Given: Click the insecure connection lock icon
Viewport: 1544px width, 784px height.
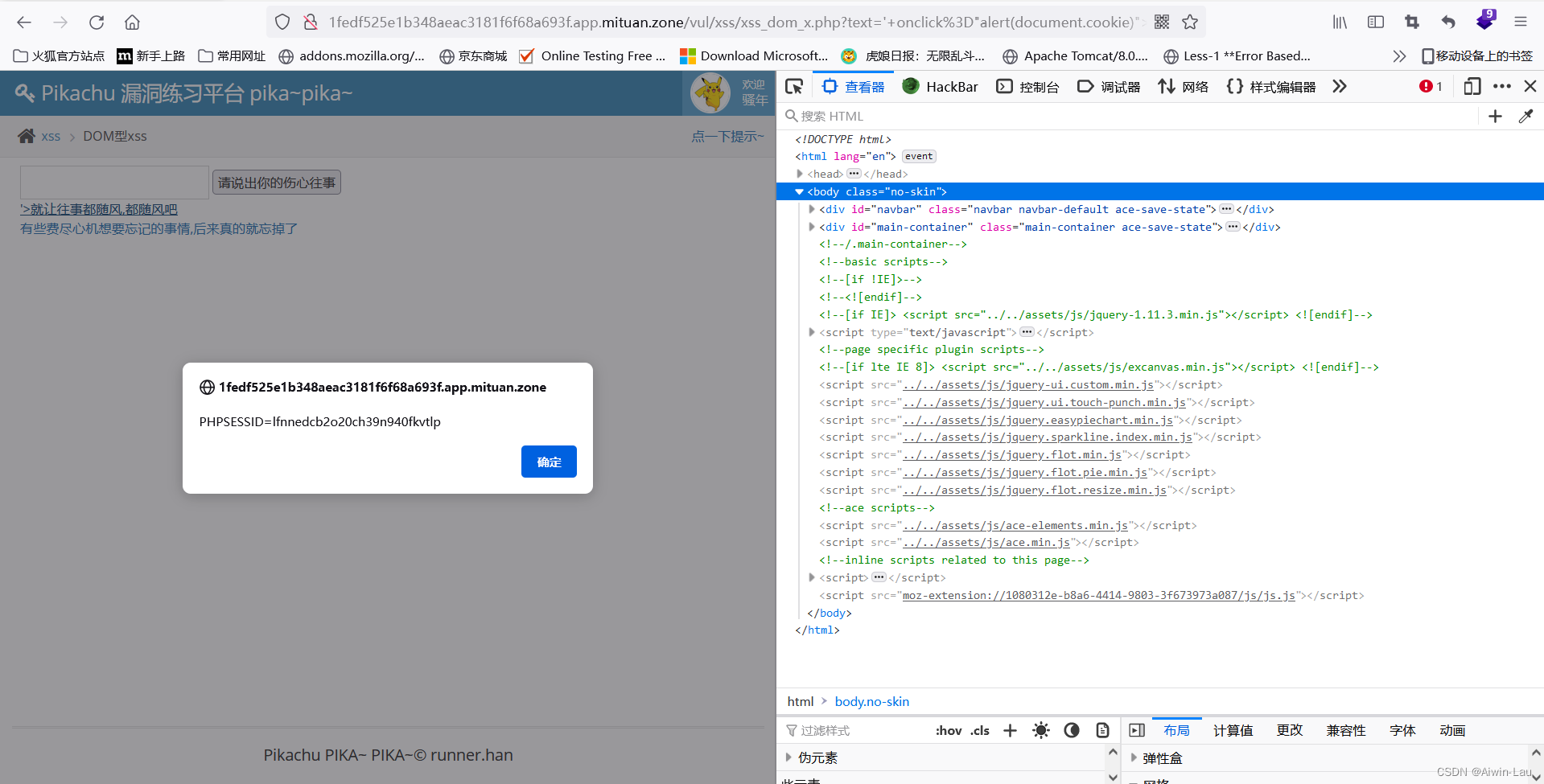Looking at the screenshot, I should [x=311, y=23].
